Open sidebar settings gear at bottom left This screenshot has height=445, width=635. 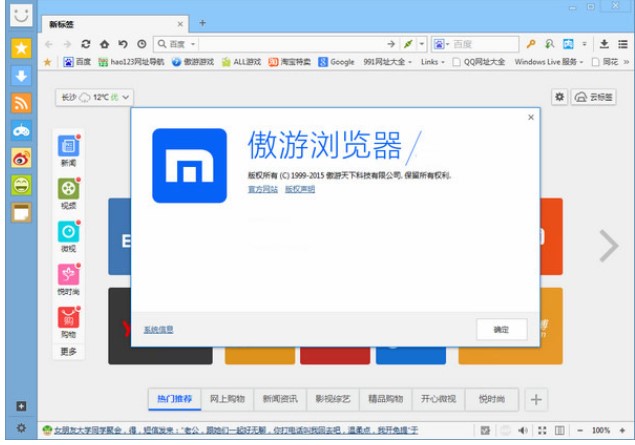(x=21, y=428)
